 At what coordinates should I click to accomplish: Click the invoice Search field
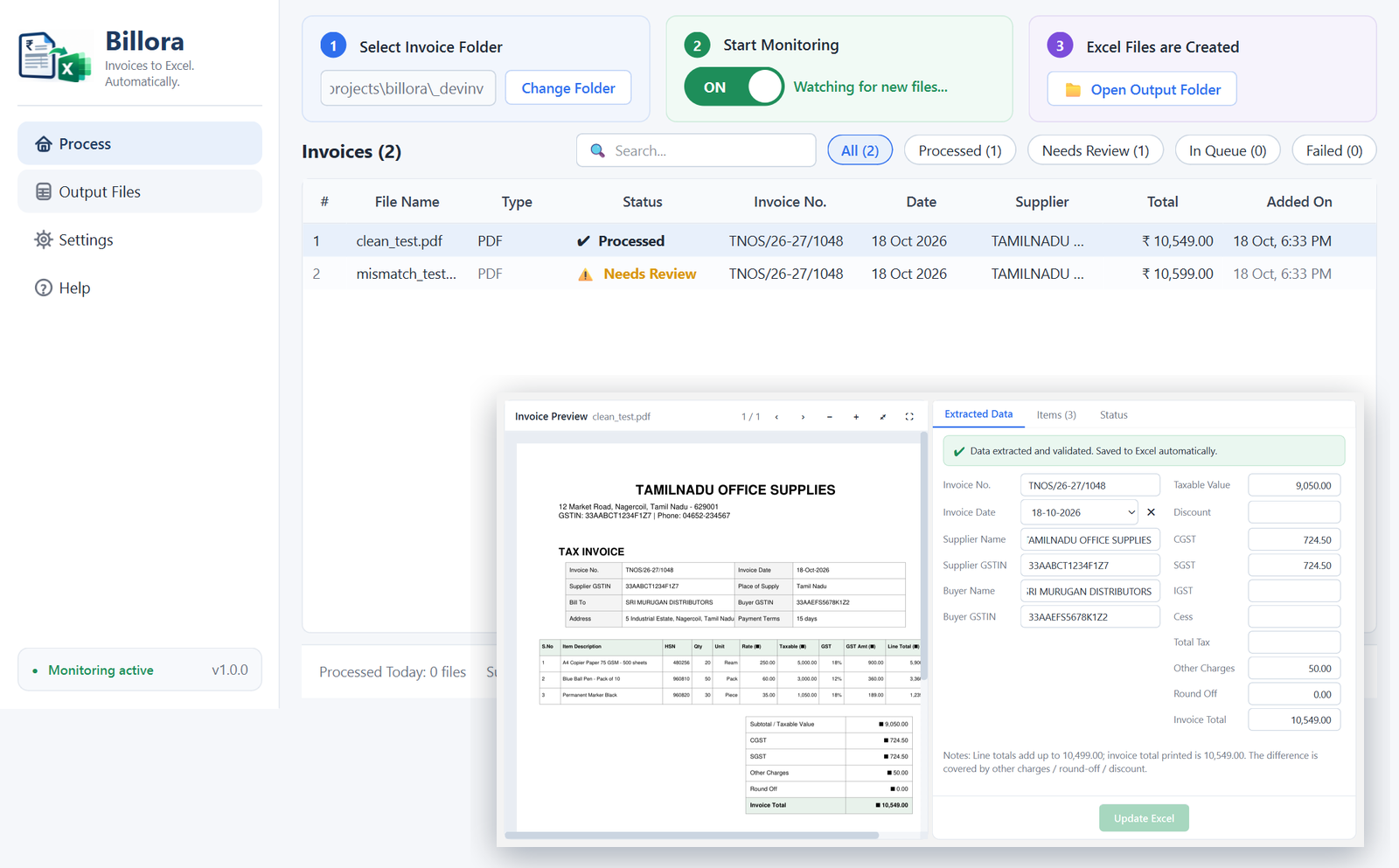tap(696, 150)
